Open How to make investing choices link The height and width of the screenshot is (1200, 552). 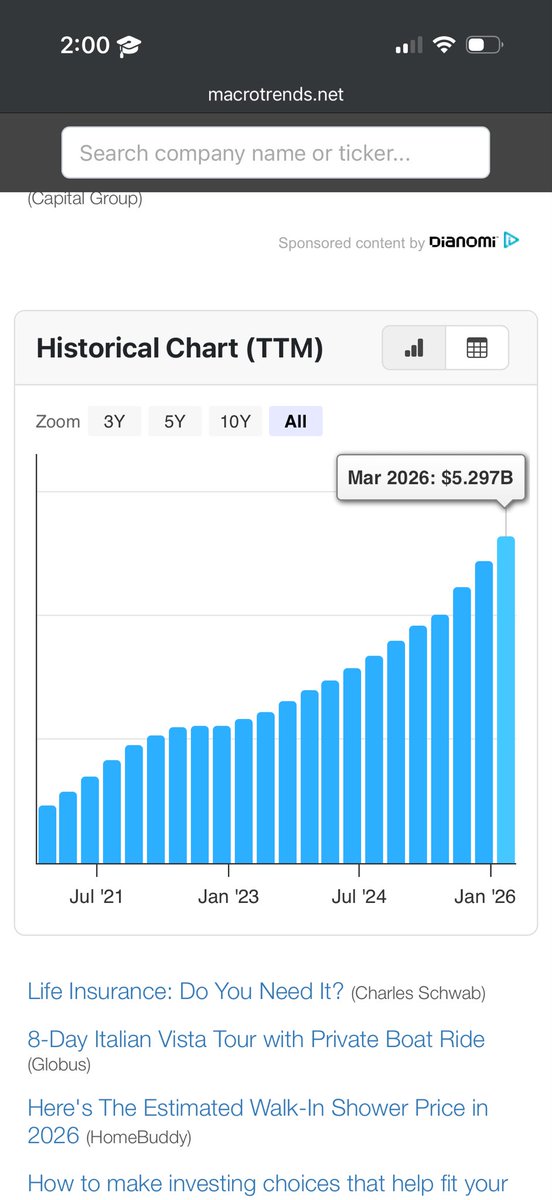267,1184
